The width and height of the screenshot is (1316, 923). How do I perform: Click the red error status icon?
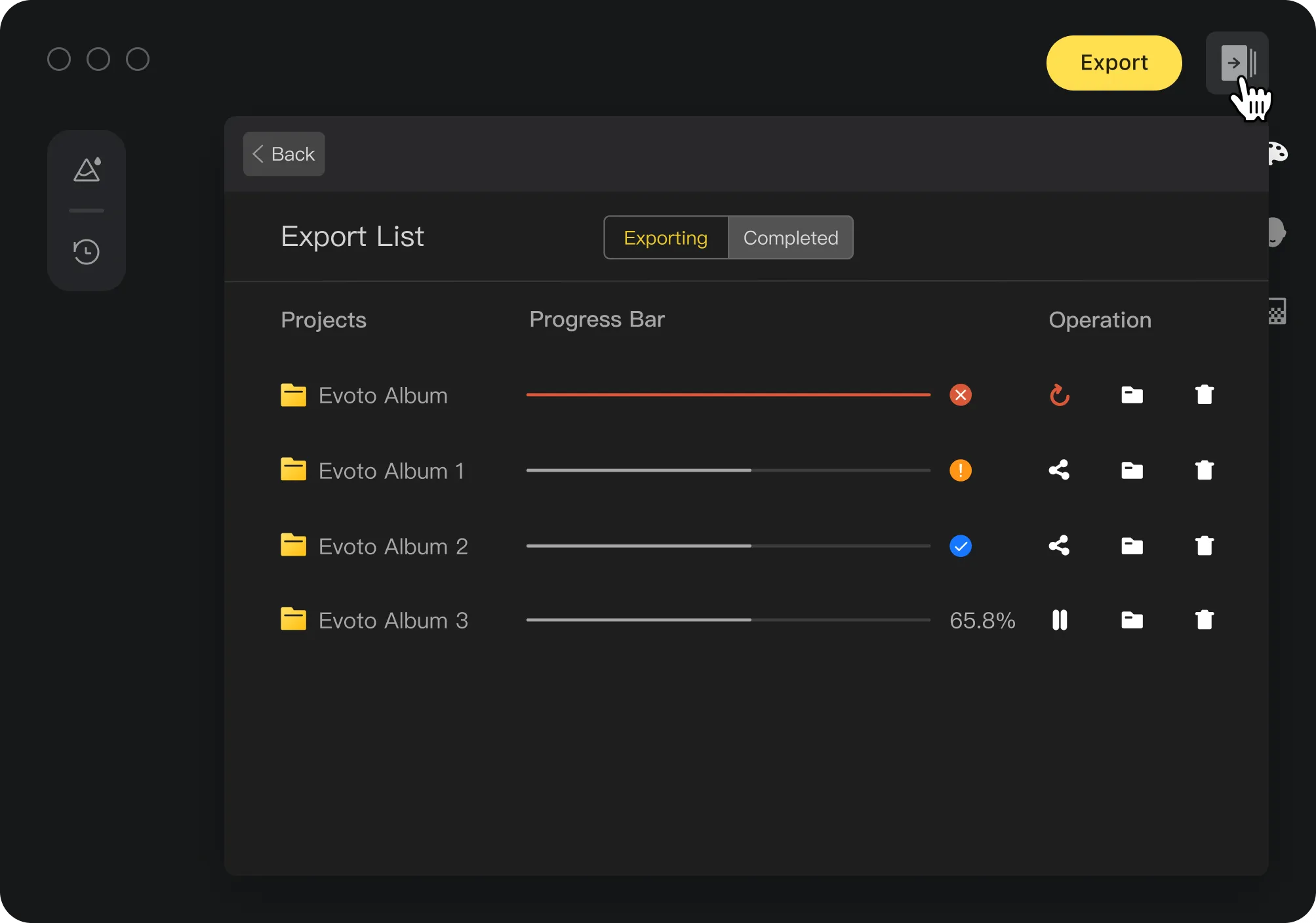click(x=960, y=395)
